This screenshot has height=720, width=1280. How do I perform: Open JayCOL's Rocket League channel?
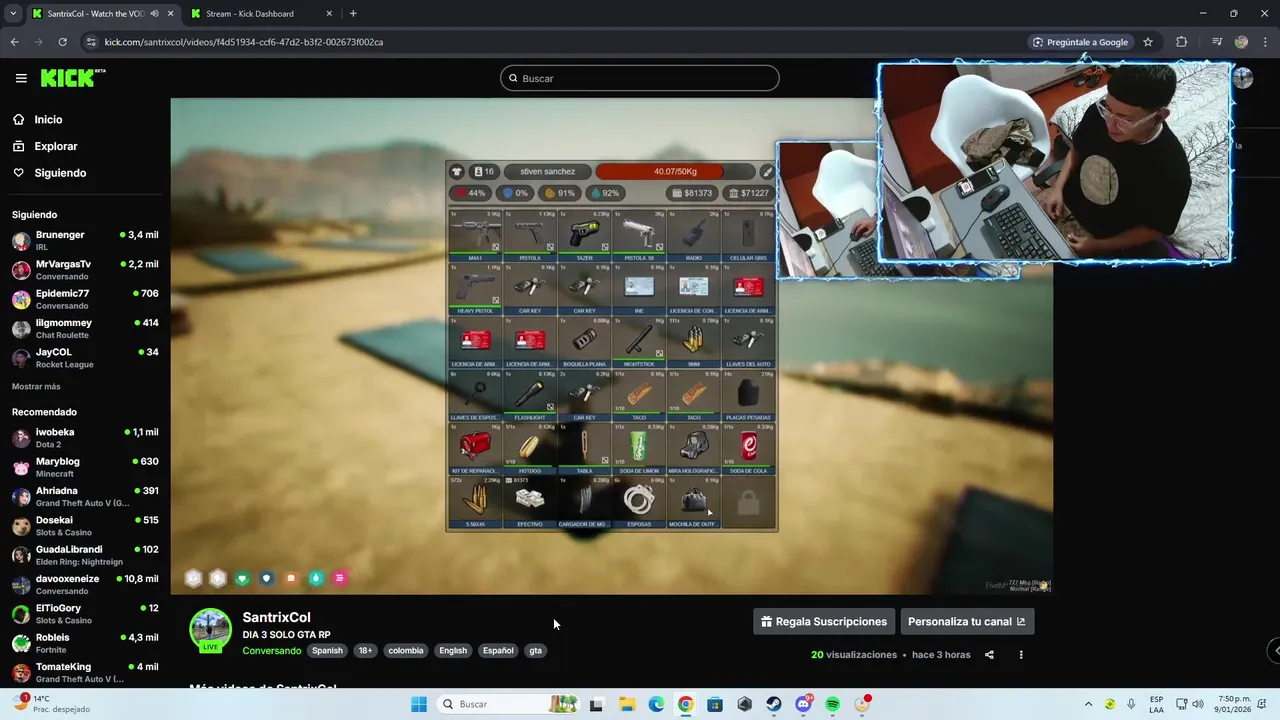(x=85, y=358)
